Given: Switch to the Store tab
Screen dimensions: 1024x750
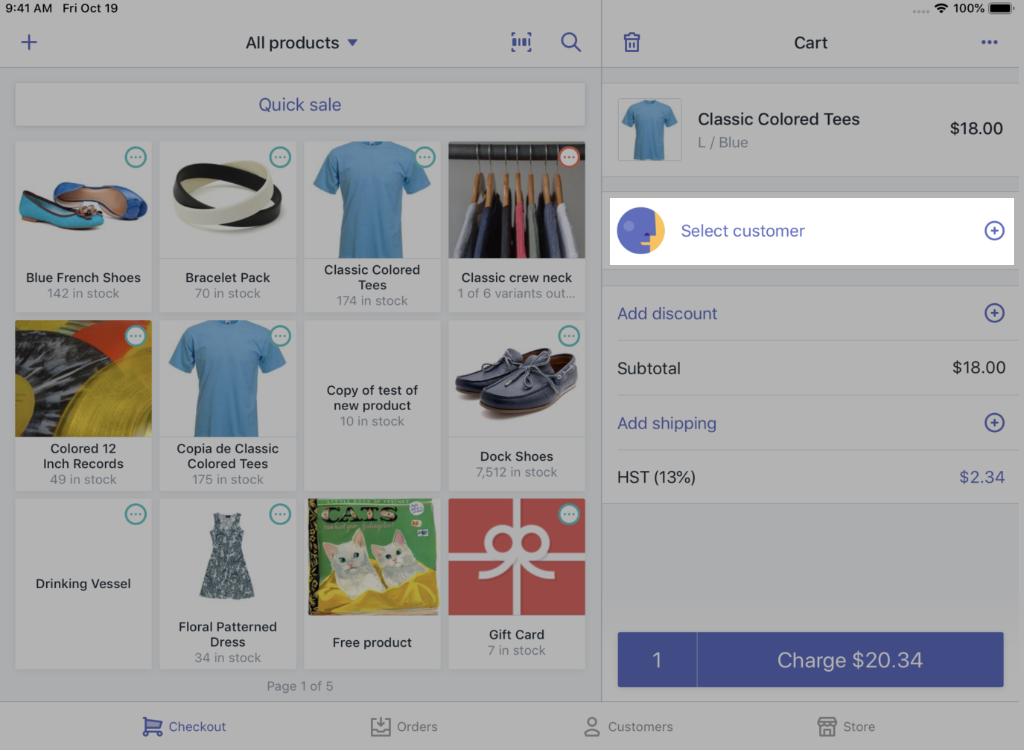Looking at the screenshot, I should 846,726.
